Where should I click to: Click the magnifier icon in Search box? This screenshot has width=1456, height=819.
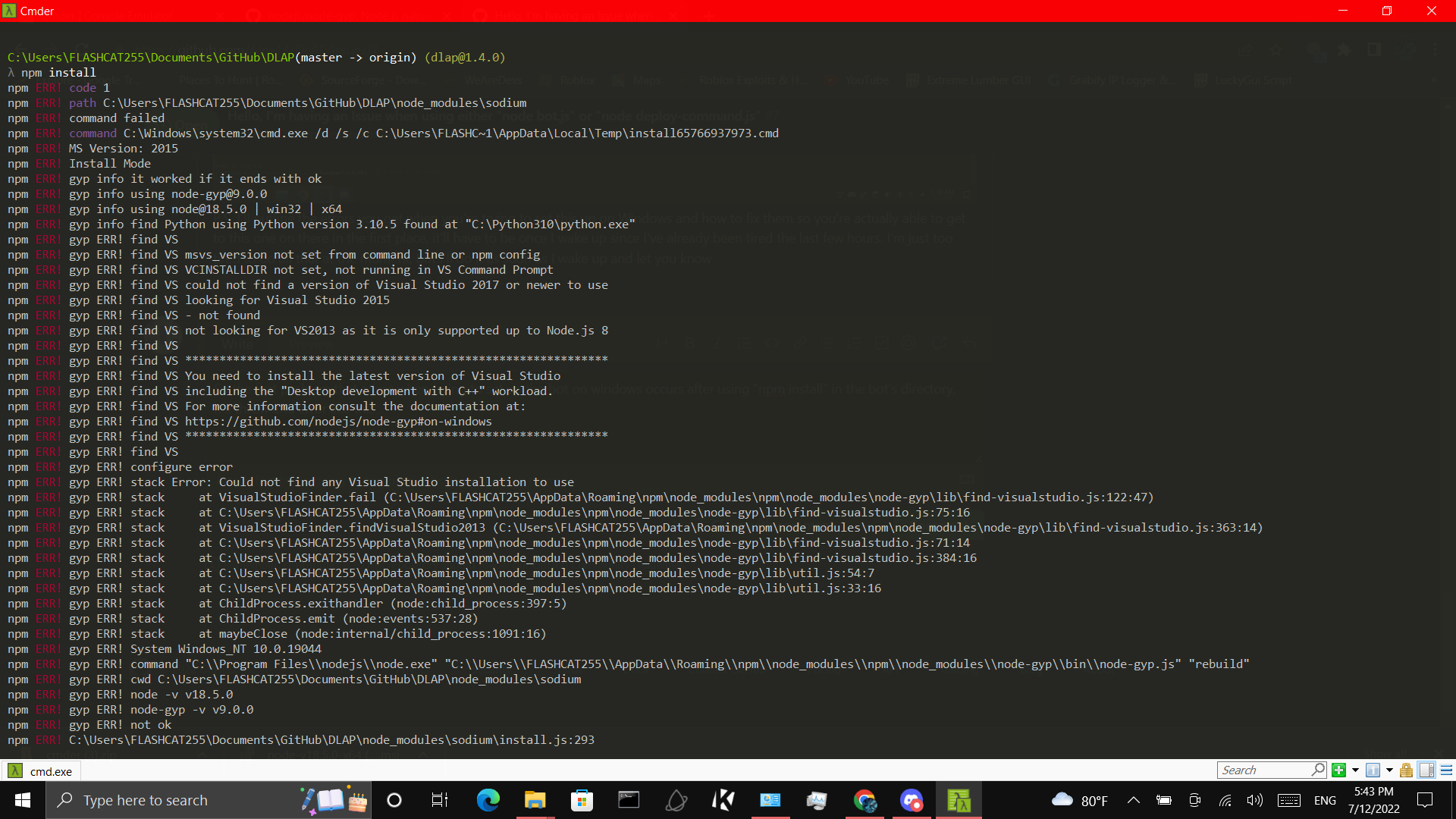pos(1318,770)
